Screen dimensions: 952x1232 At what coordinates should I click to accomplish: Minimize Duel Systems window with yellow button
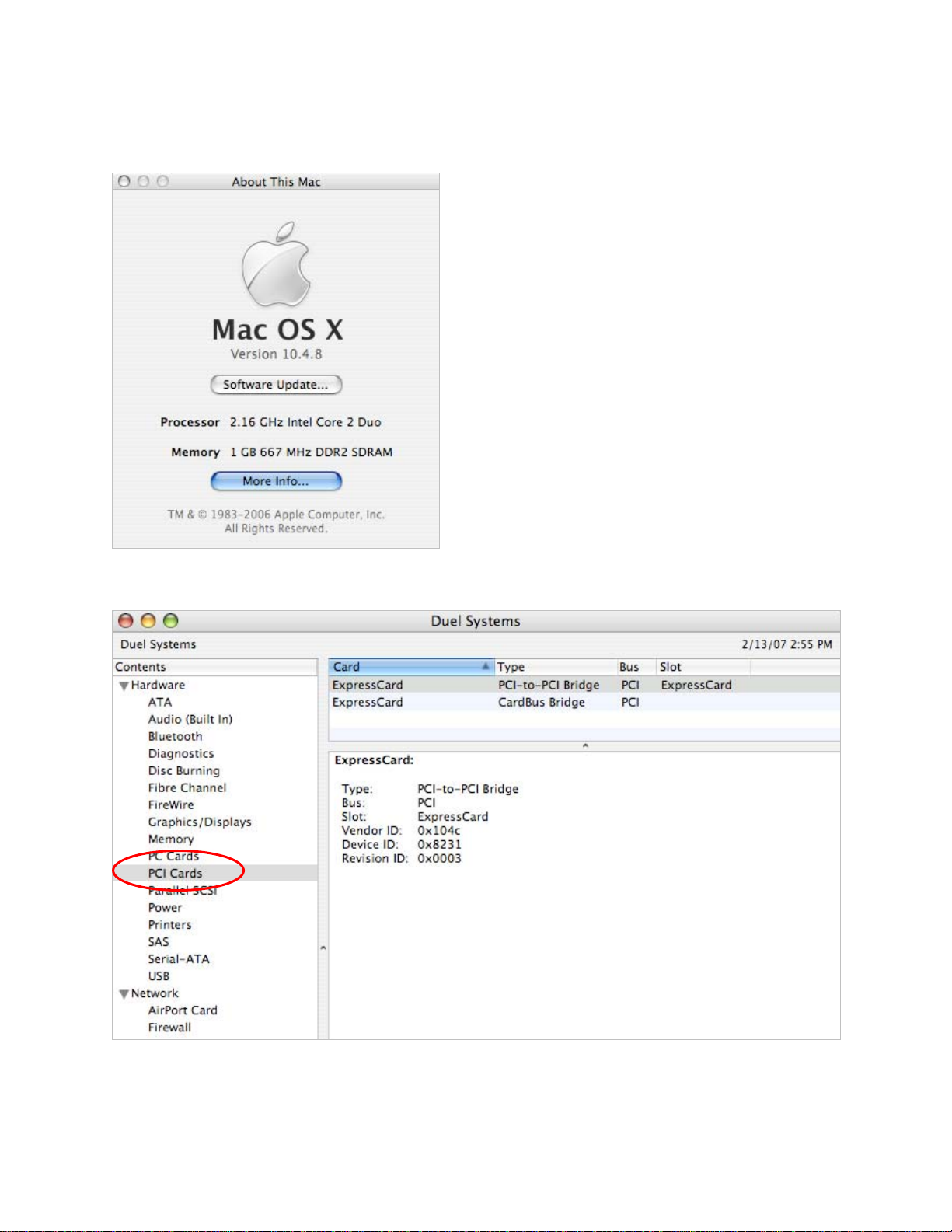coord(148,620)
